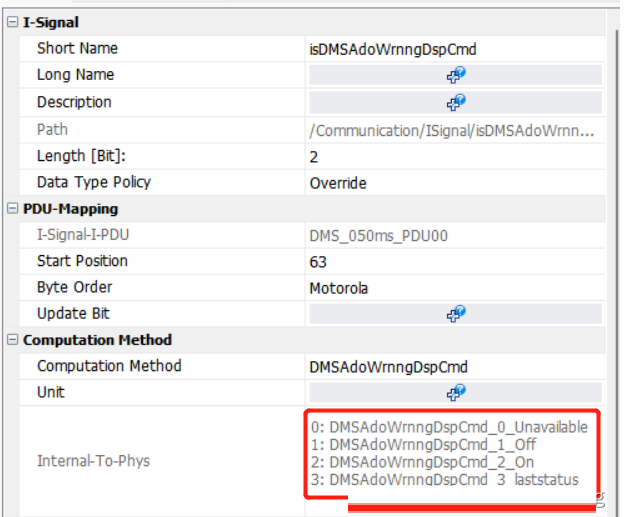Collapse the PDU-Mapping section
Viewport: 626px width, 517px height.
point(13,208)
